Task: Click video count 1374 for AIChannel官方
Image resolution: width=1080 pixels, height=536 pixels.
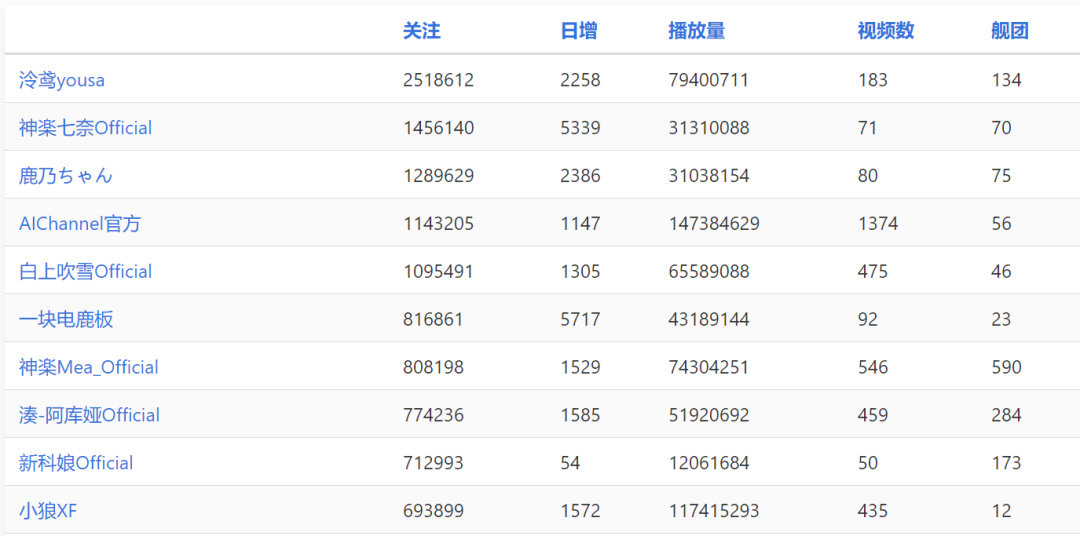Action: coord(878,224)
